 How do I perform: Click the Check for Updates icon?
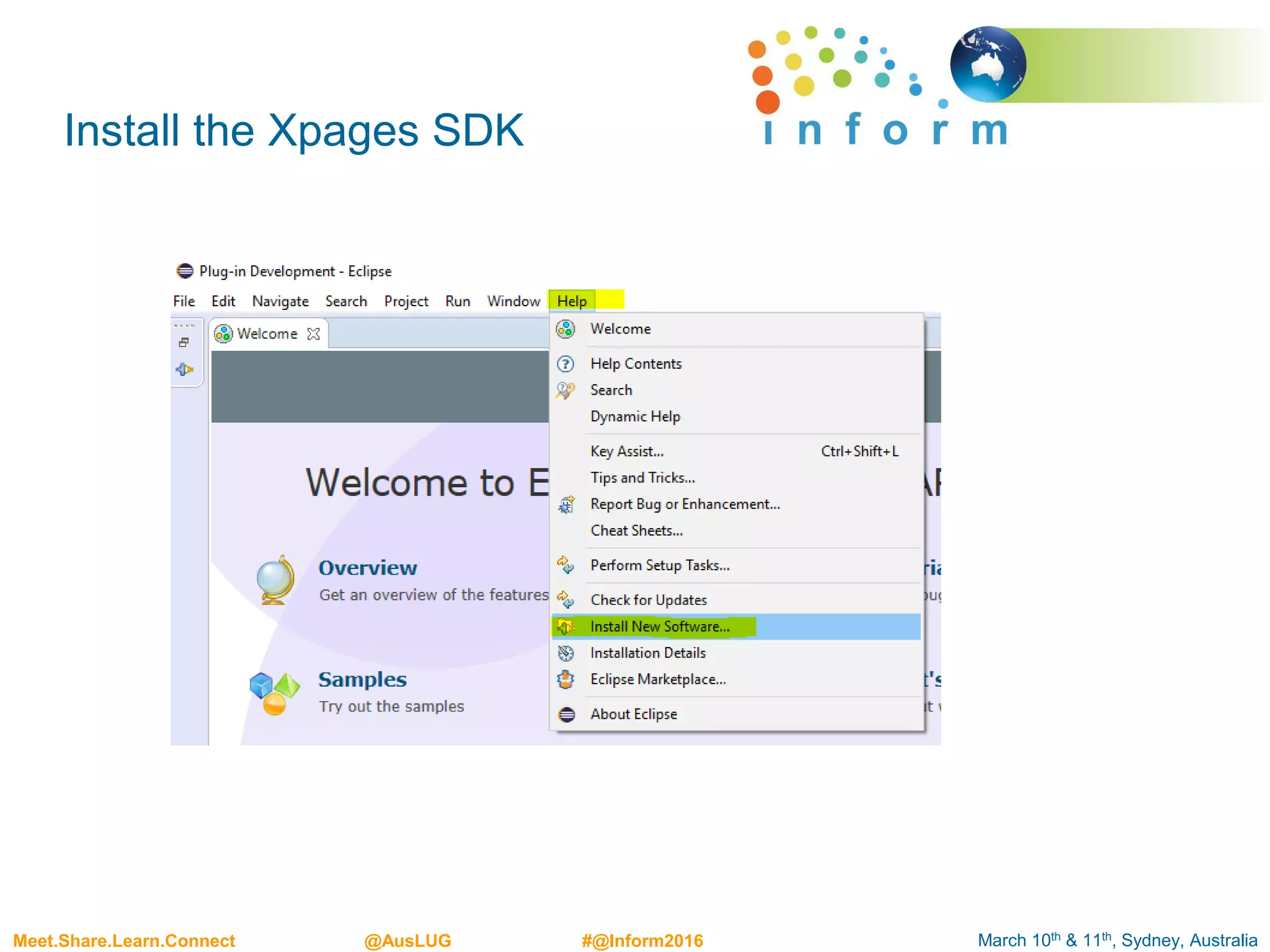pos(566,600)
